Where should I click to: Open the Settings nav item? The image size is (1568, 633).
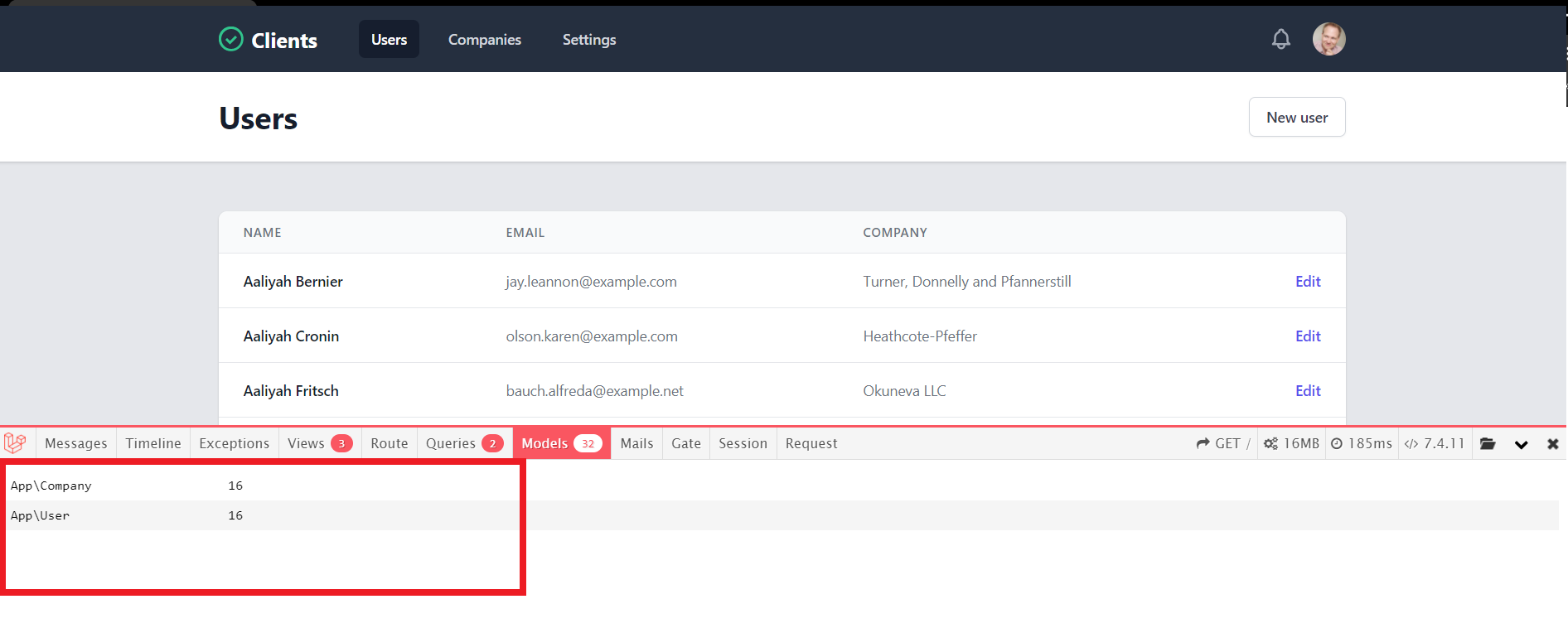(588, 40)
